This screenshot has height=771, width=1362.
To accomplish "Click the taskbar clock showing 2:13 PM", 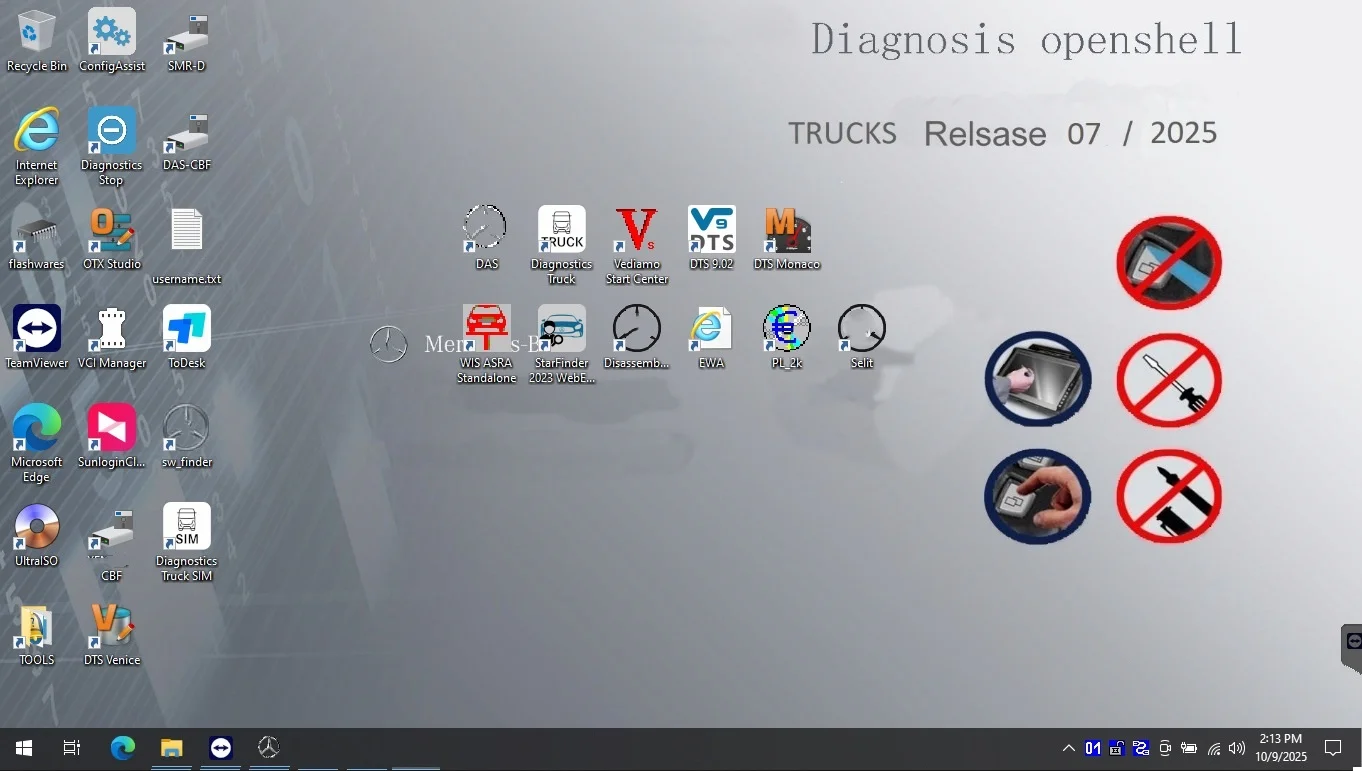I will coord(1282,748).
